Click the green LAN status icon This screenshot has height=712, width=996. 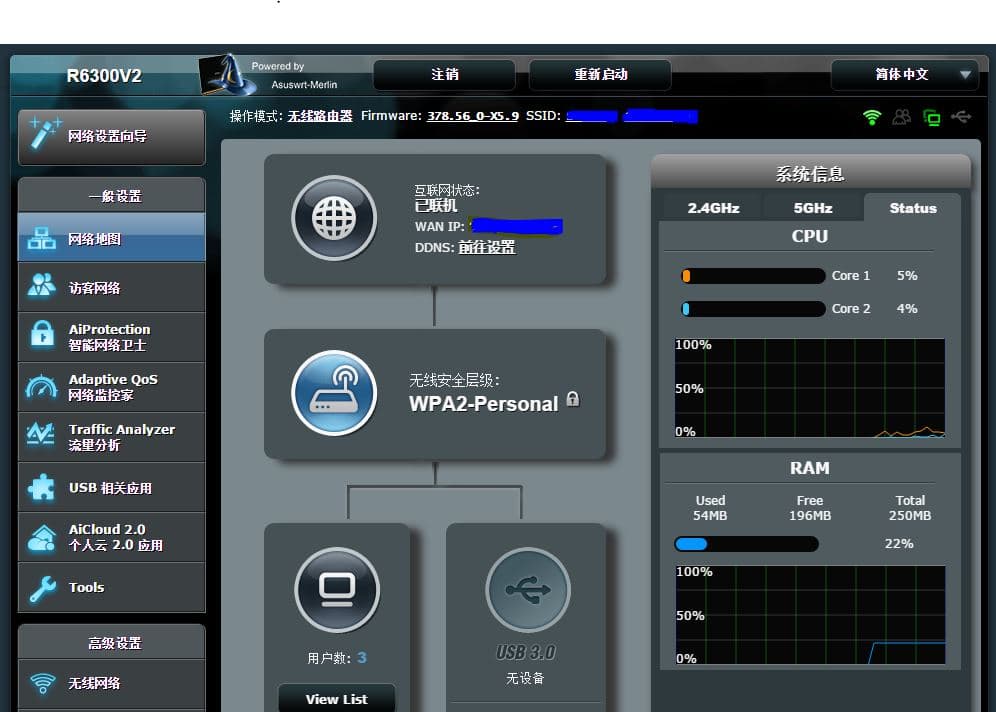[932, 118]
